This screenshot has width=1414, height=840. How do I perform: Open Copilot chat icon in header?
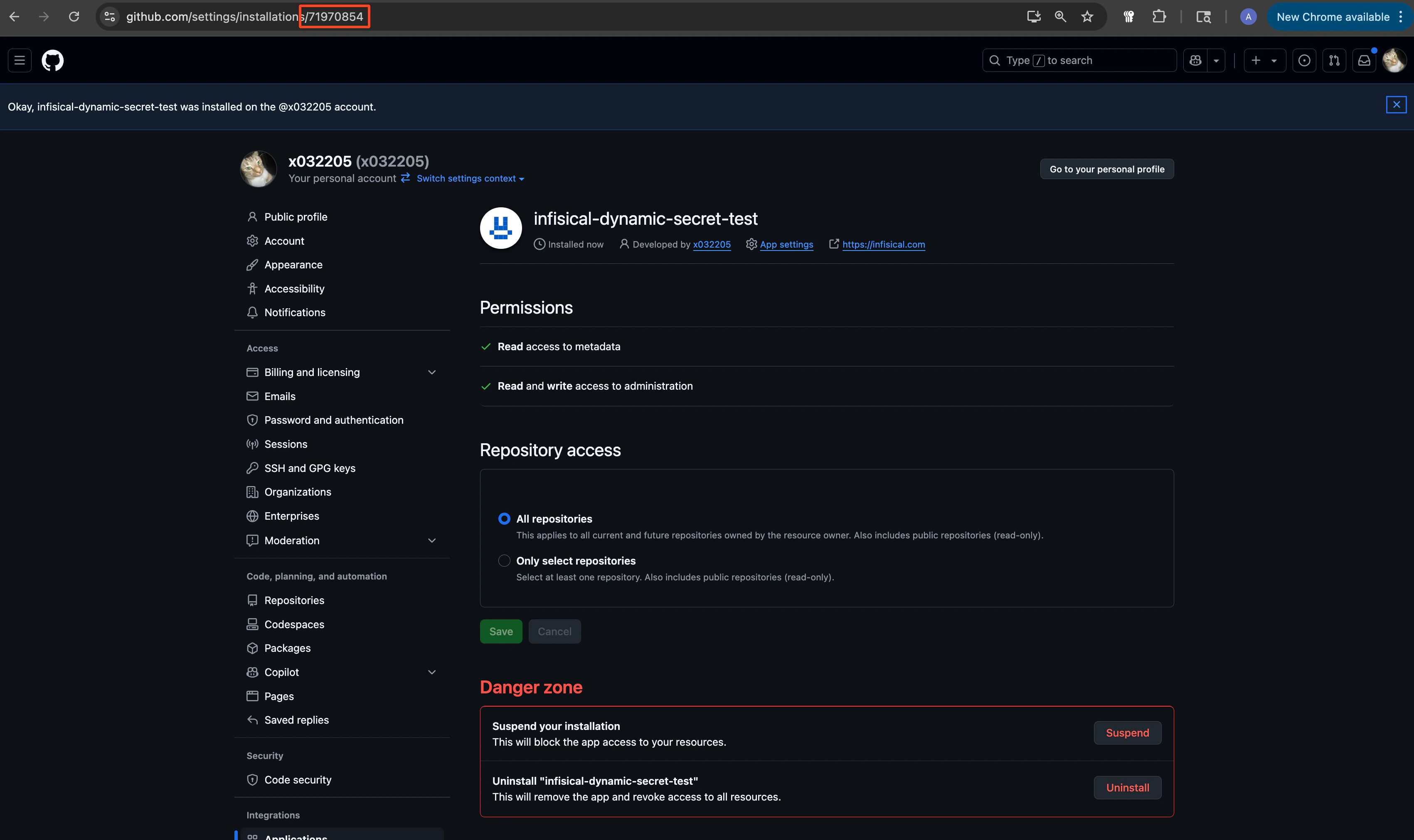[1195, 61]
